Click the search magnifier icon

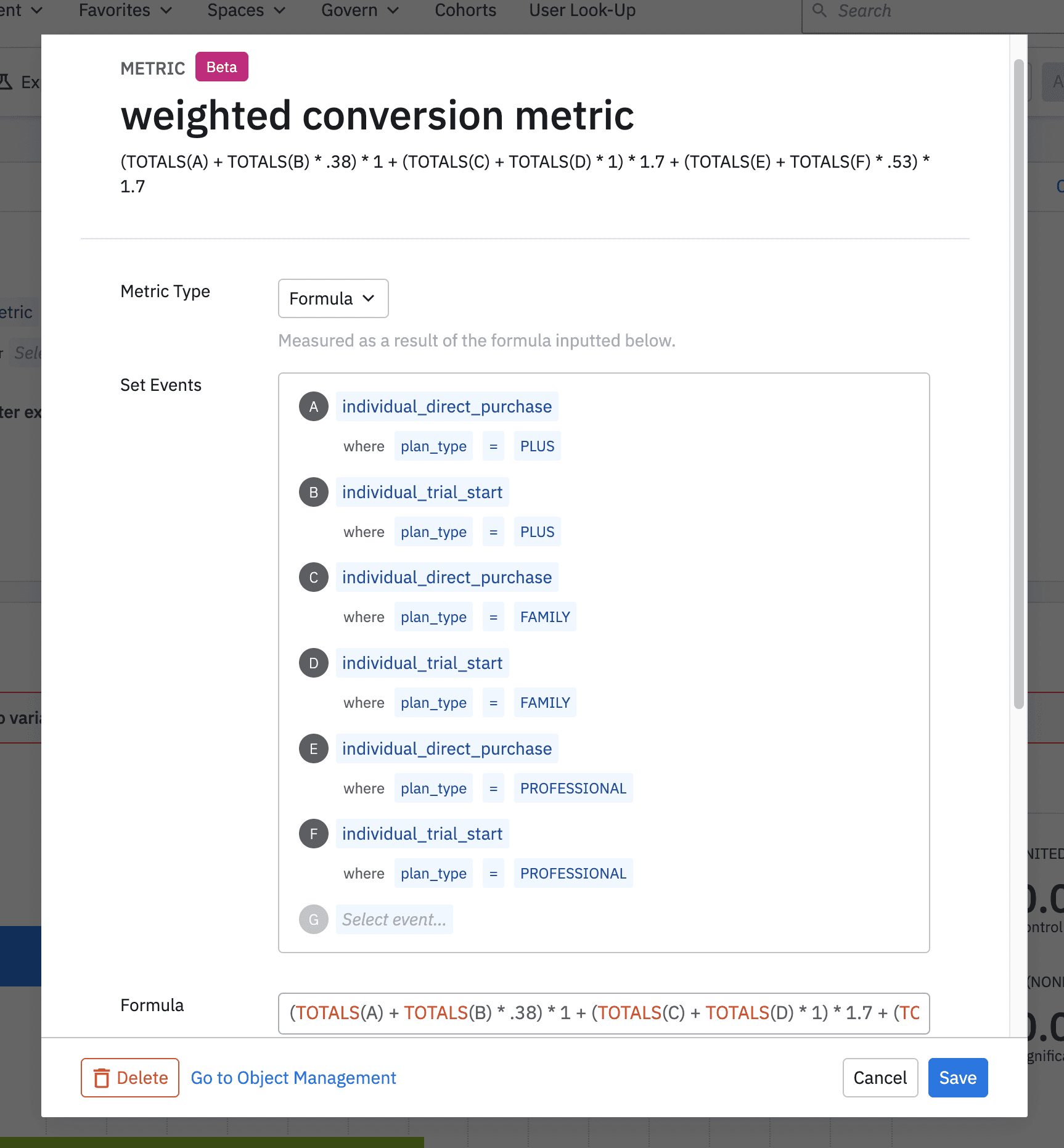819,10
